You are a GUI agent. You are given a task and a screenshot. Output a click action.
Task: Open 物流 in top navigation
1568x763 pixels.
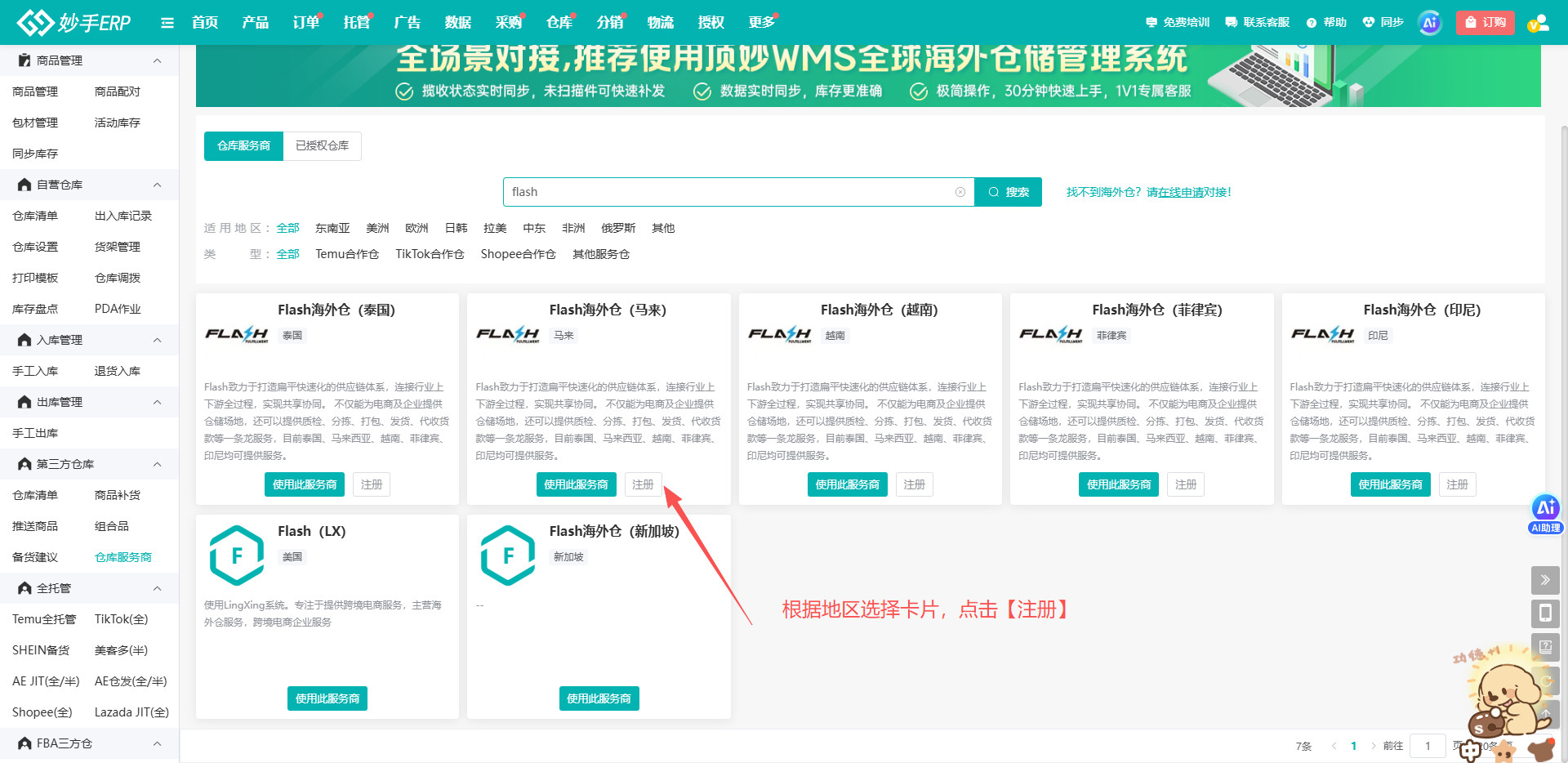pos(661,23)
